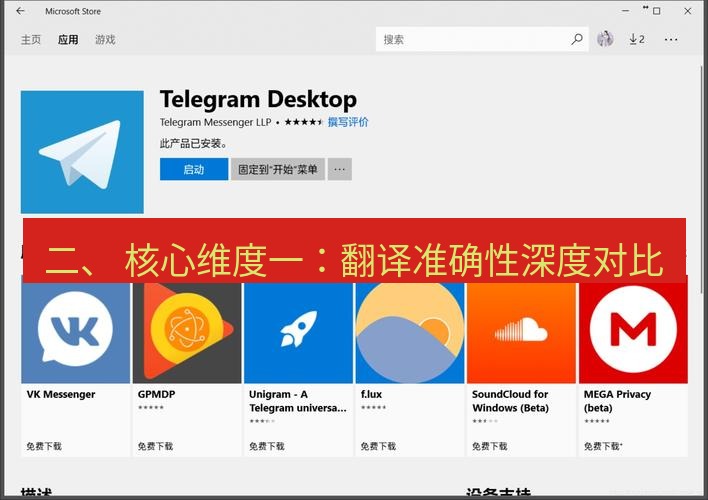Pin app via 固定到"开始"菜单 button
This screenshot has height=500, width=708.
tap(278, 169)
